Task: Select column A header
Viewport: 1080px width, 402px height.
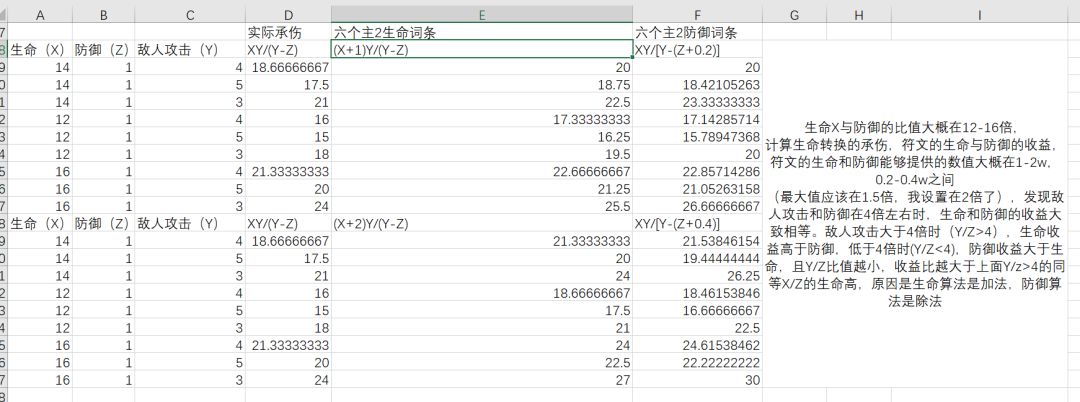Action: (40, 15)
